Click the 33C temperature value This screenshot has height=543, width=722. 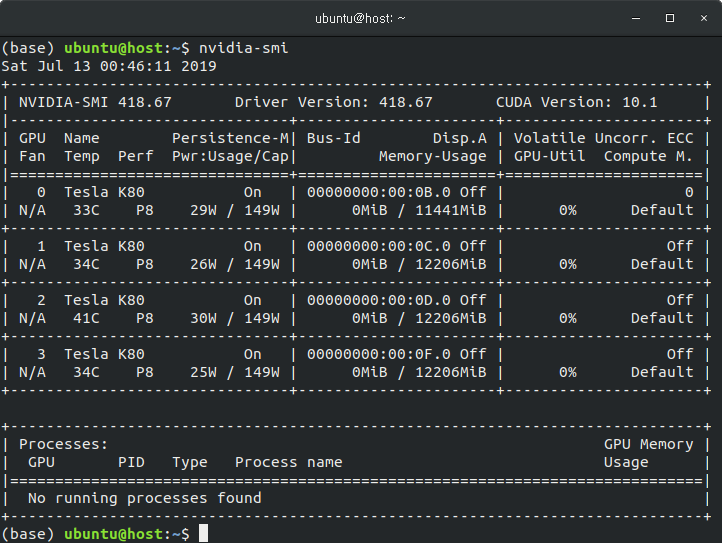click(87, 210)
